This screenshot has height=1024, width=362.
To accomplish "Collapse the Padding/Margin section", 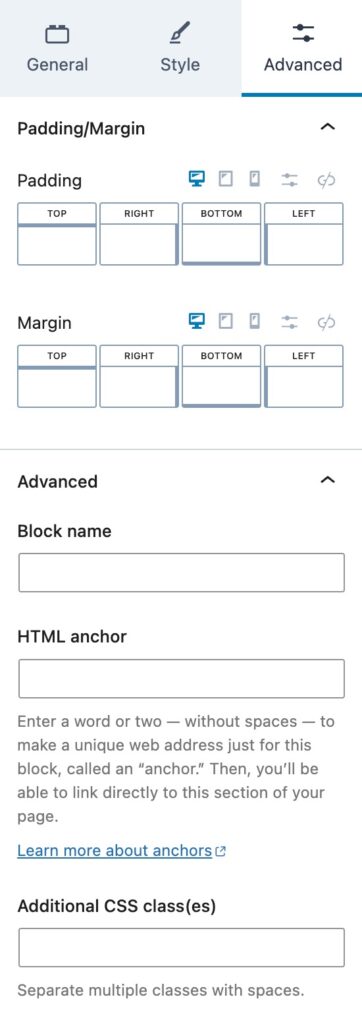I will click(328, 127).
